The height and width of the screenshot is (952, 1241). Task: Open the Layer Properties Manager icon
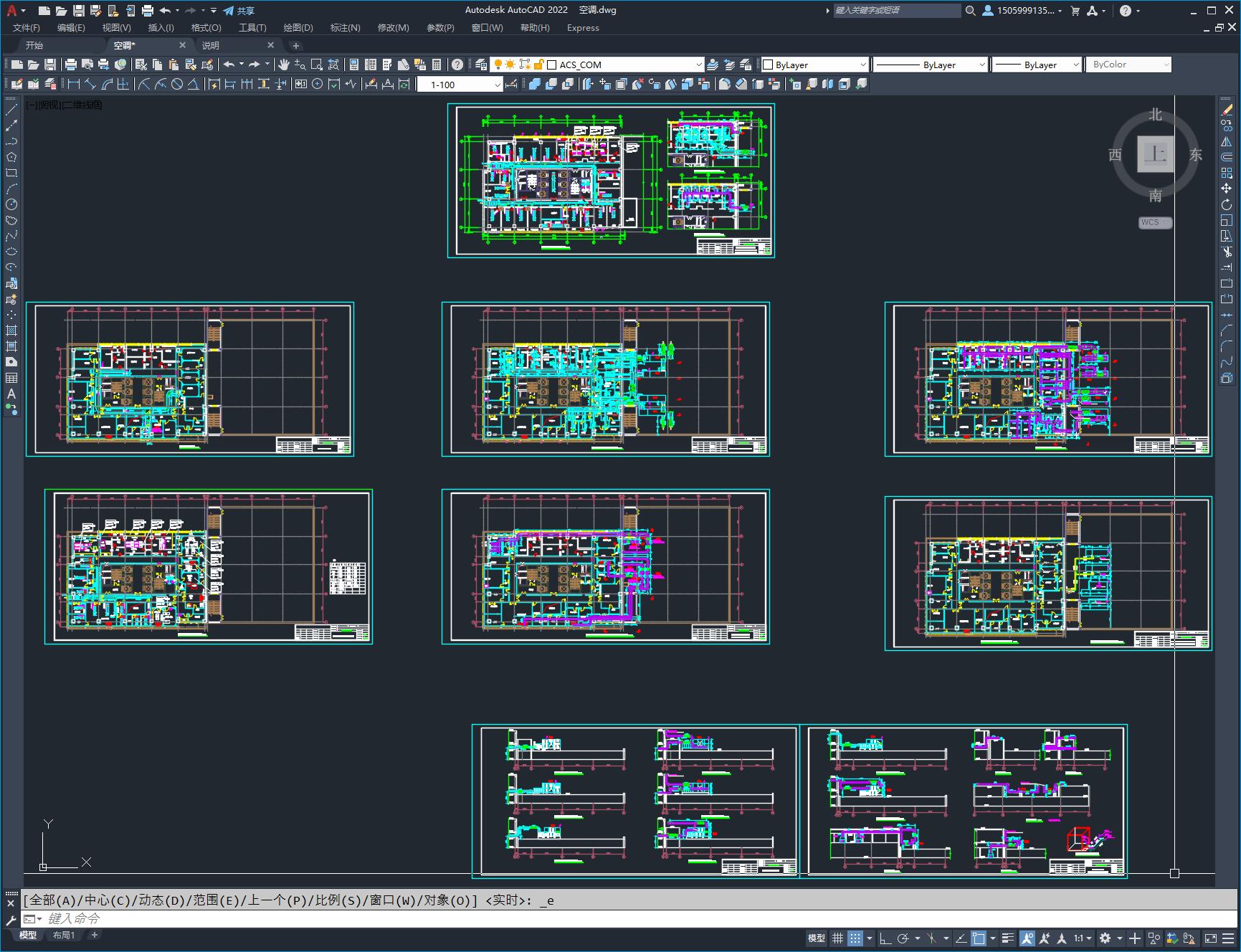pos(481,65)
